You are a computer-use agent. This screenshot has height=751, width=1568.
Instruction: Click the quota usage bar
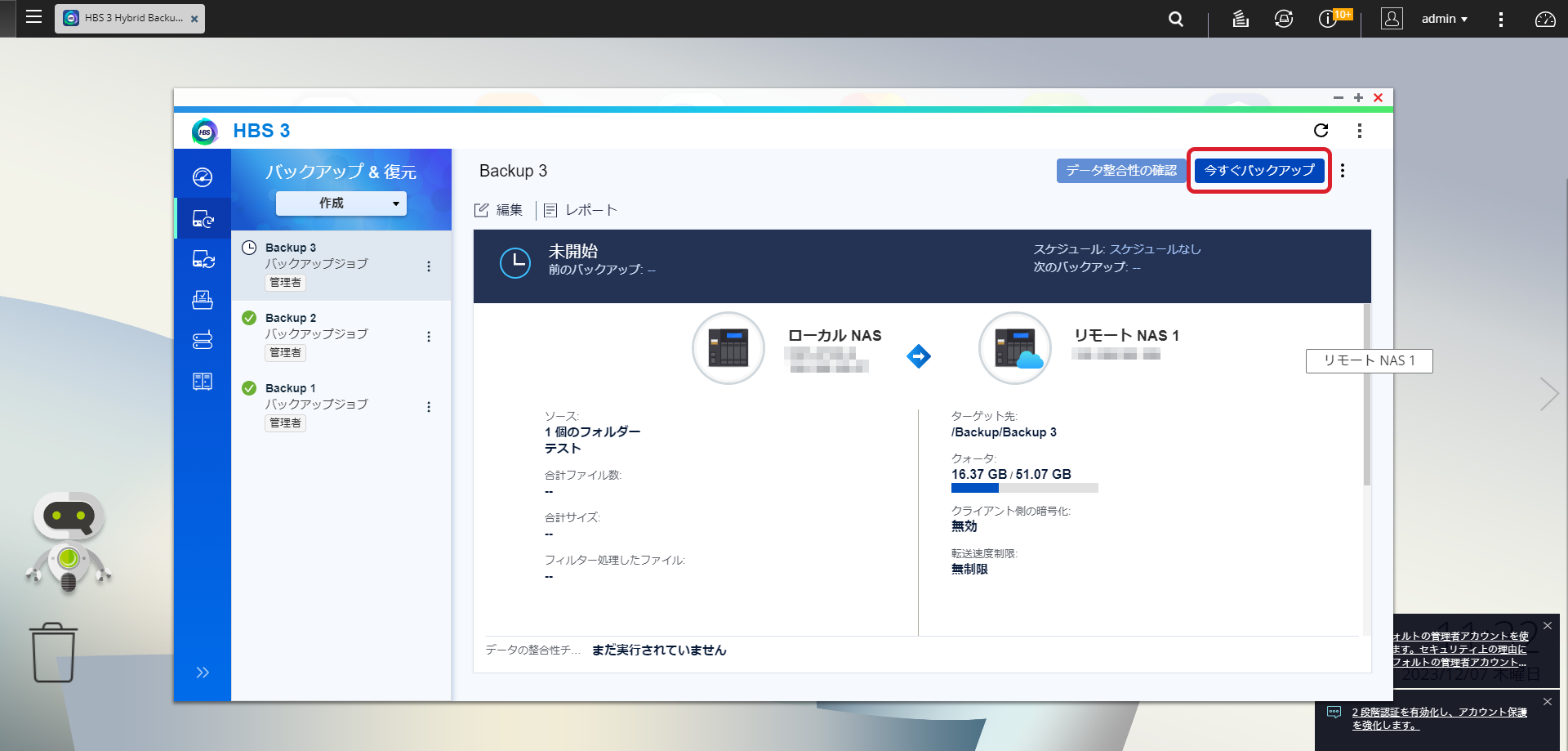pos(1024,488)
